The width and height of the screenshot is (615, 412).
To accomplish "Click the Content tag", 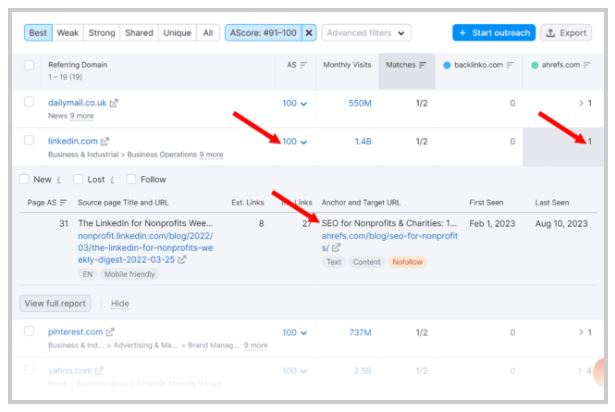I will (366, 262).
